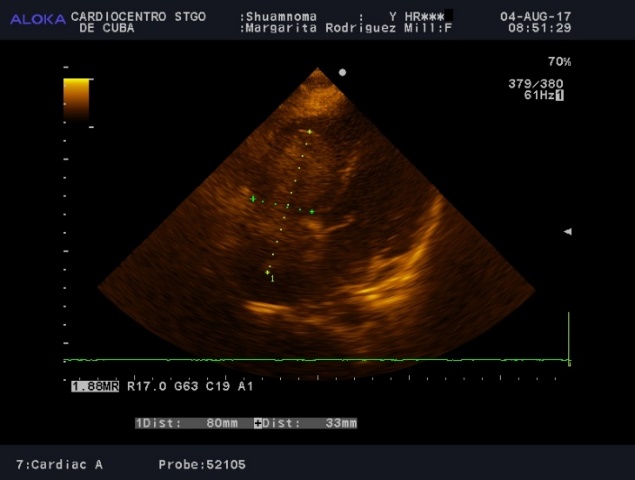Select the 7:Cardiac A preset label

pos(59,465)
